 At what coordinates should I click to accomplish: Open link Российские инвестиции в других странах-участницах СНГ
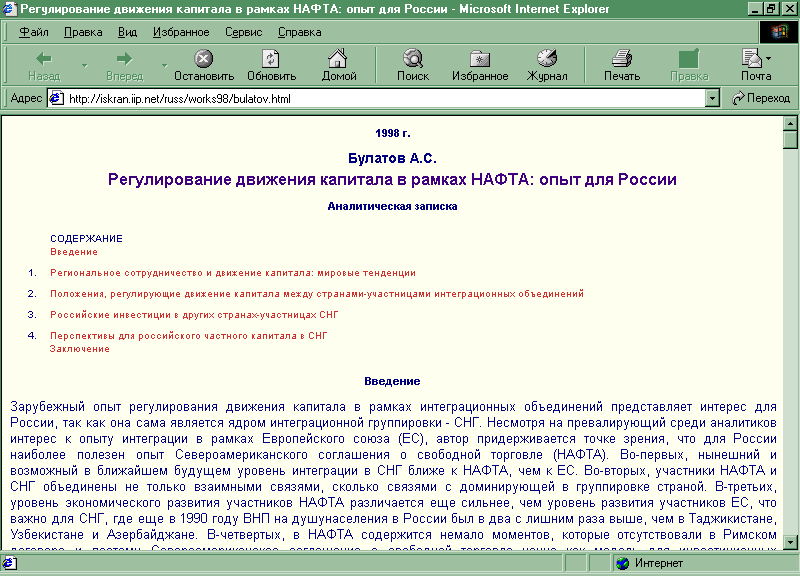click(188, 314)
